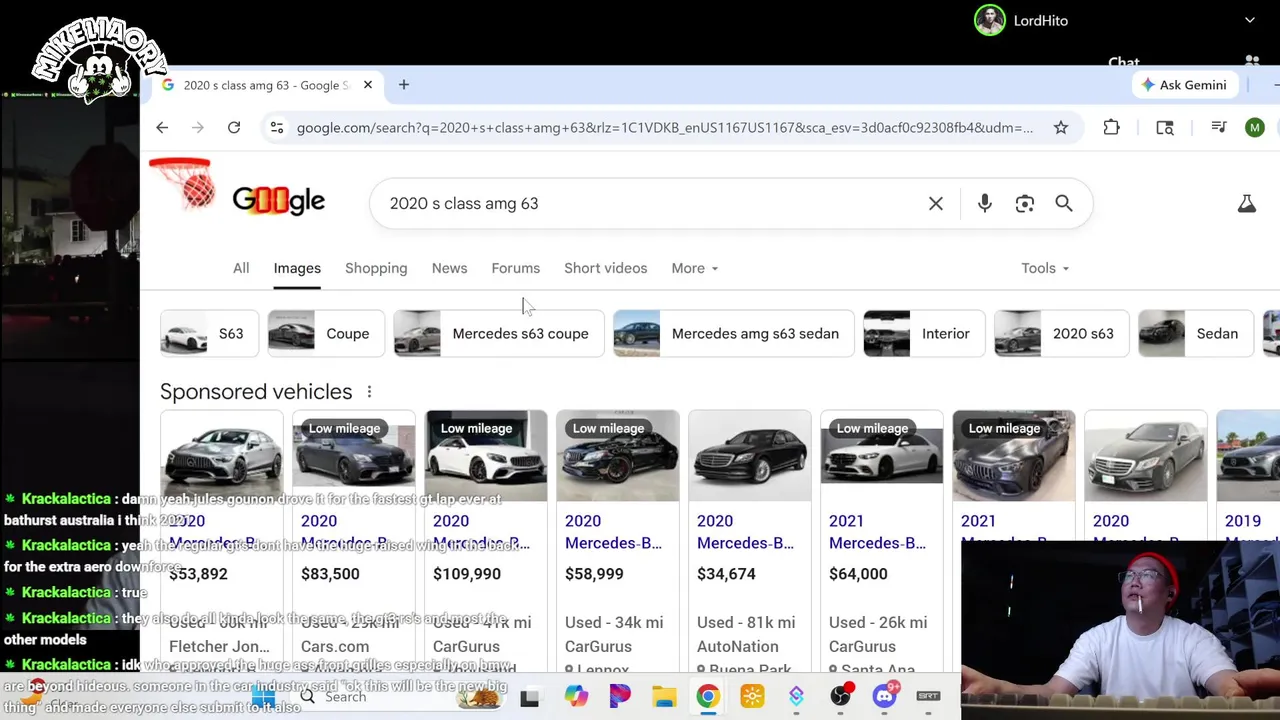This screenshot has width=1280, height=720.
Task: Open File Explorer from the taskbar
Action: pos(664,697)
